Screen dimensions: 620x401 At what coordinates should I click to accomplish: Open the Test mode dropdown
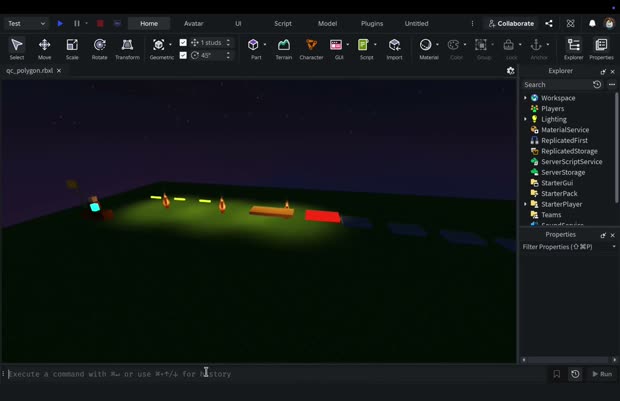pos(26,23)
